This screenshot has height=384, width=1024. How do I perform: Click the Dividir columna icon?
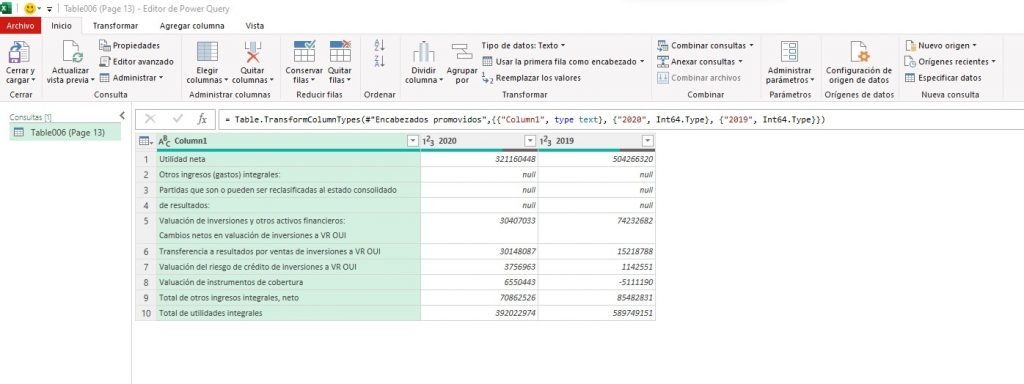point(423,52)
